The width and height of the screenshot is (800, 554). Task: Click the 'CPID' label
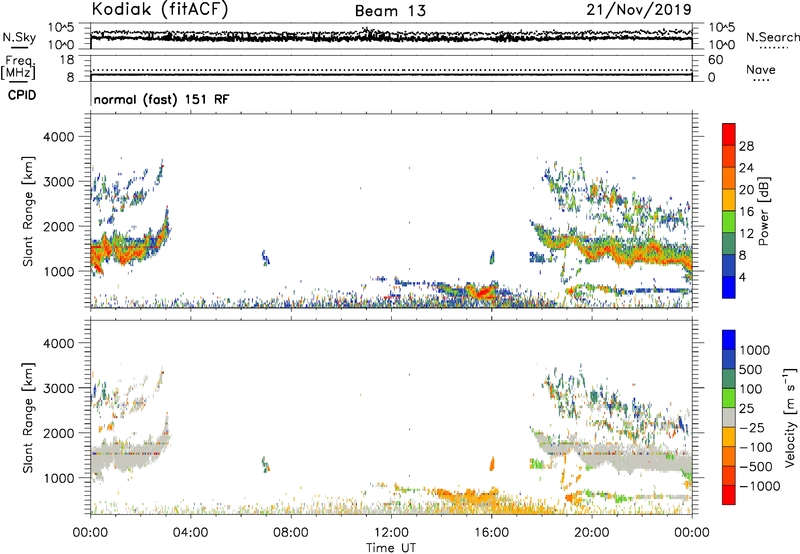(x=22, y=95)
